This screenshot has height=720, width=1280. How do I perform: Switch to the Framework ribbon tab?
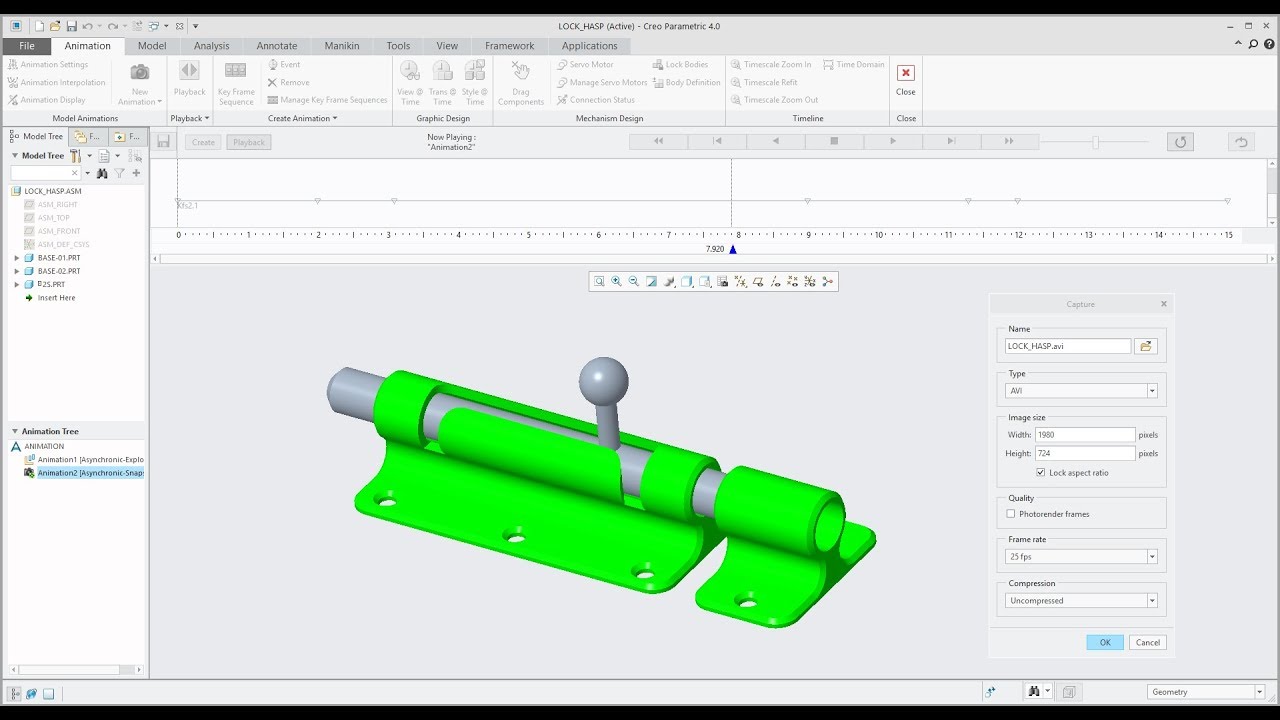coord(509,46)
